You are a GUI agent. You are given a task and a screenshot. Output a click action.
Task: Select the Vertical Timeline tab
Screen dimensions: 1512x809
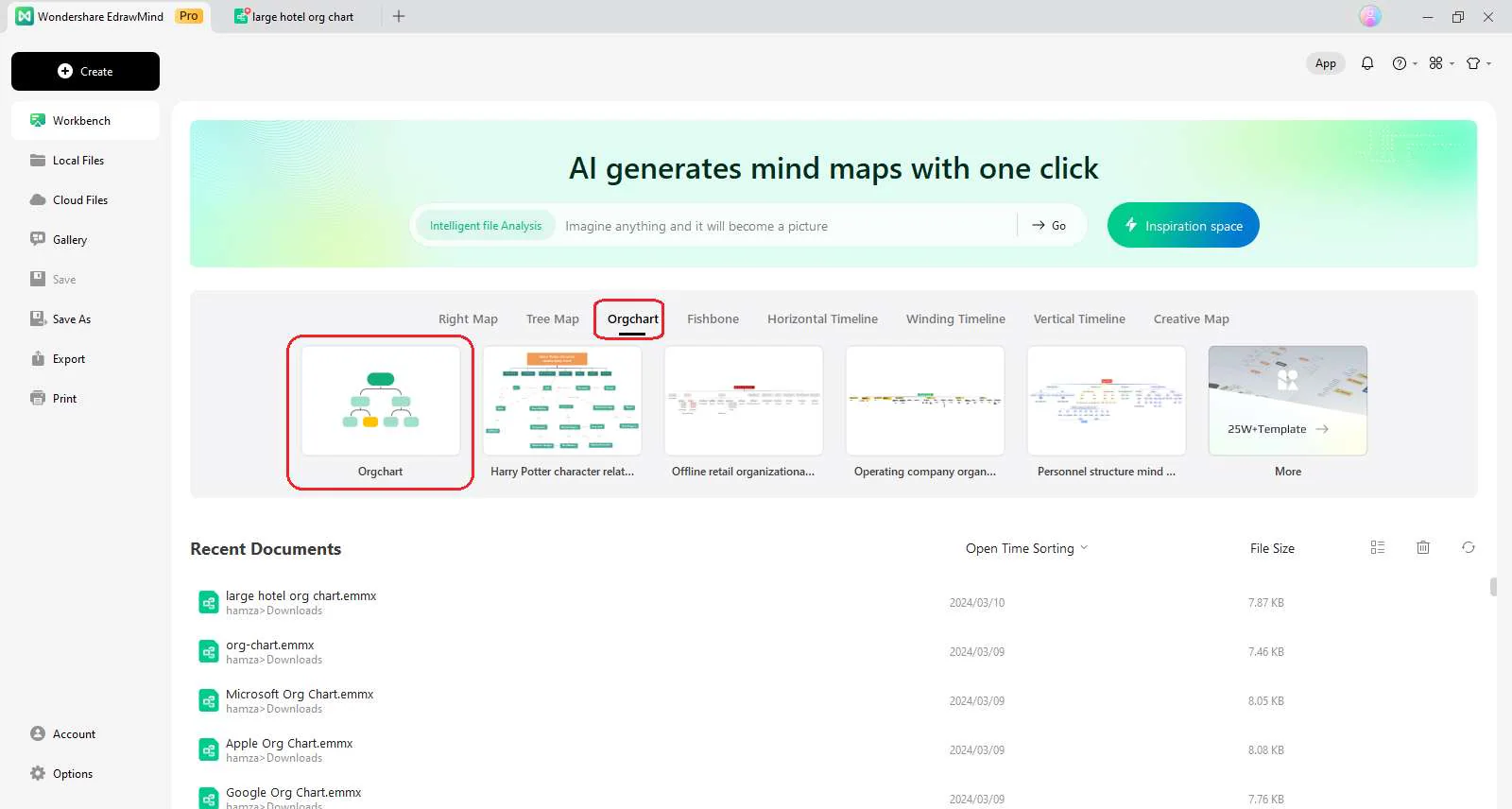(x=1079, y=319)
